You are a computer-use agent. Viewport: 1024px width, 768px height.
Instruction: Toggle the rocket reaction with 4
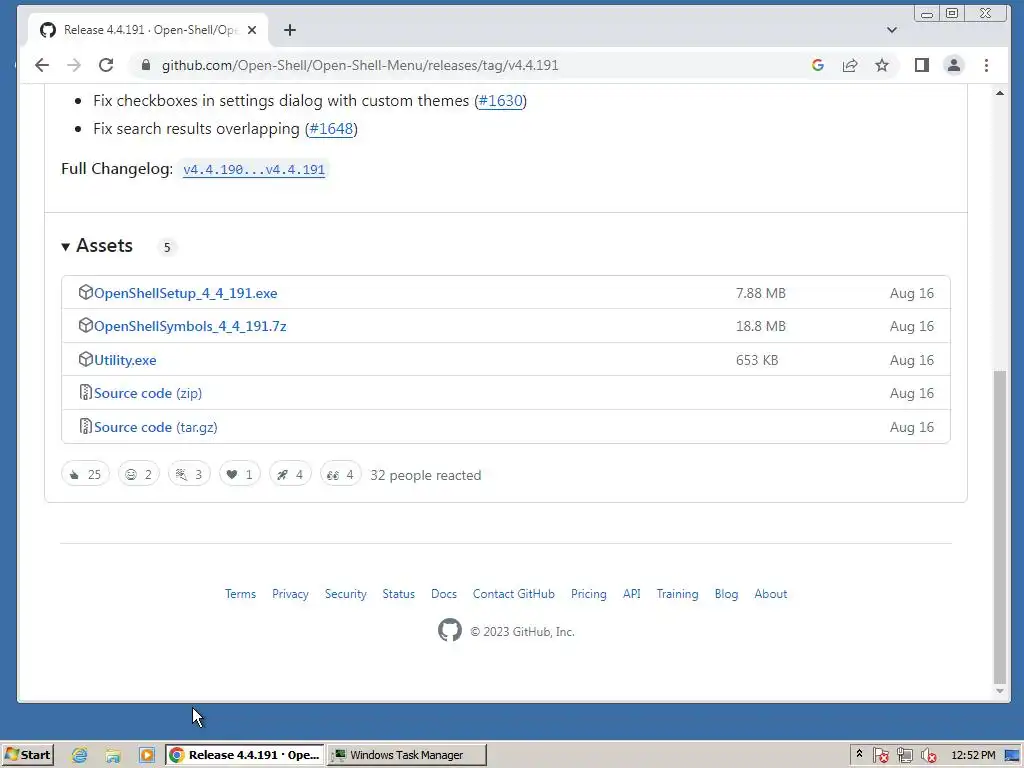click(x=290, y=474)
